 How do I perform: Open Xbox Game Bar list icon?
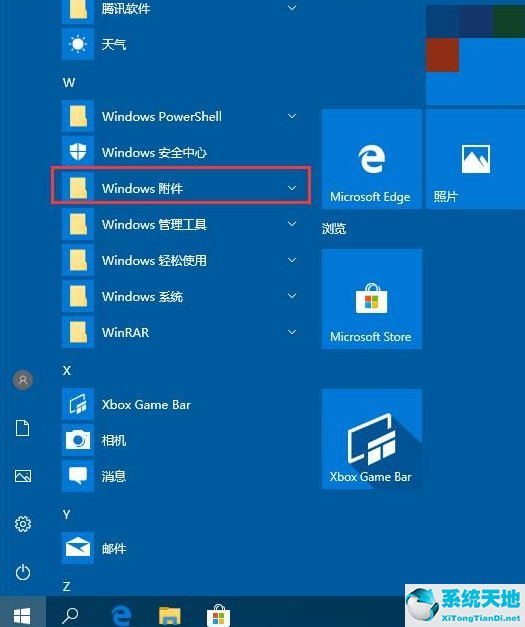[78, 404]
